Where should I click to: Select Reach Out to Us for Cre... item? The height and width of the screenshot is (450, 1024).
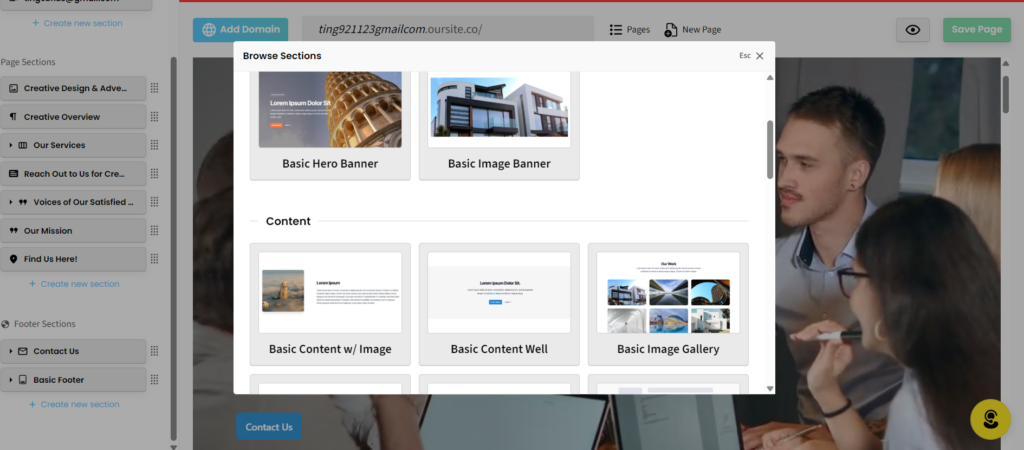(73, 174)
